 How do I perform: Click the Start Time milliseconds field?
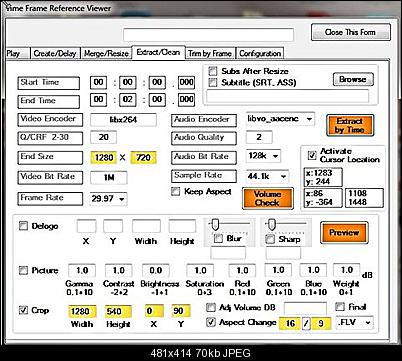coord(186,82)
